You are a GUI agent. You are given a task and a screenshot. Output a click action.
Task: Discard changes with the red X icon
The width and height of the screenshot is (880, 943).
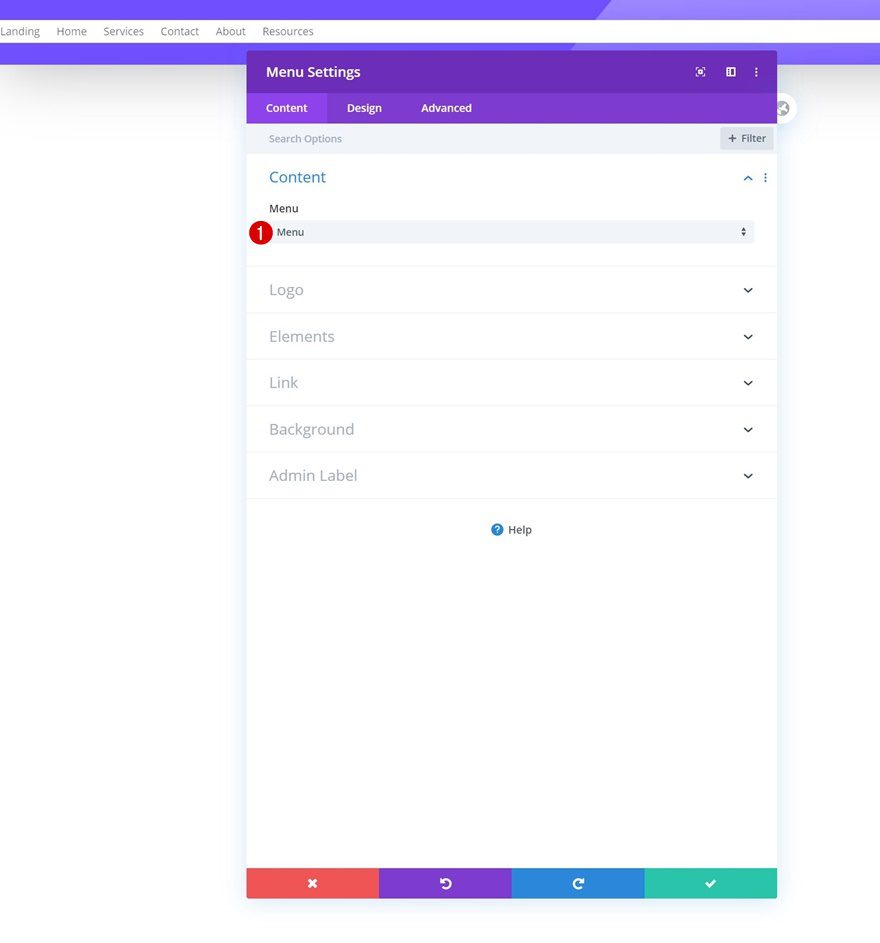(312, 883)
